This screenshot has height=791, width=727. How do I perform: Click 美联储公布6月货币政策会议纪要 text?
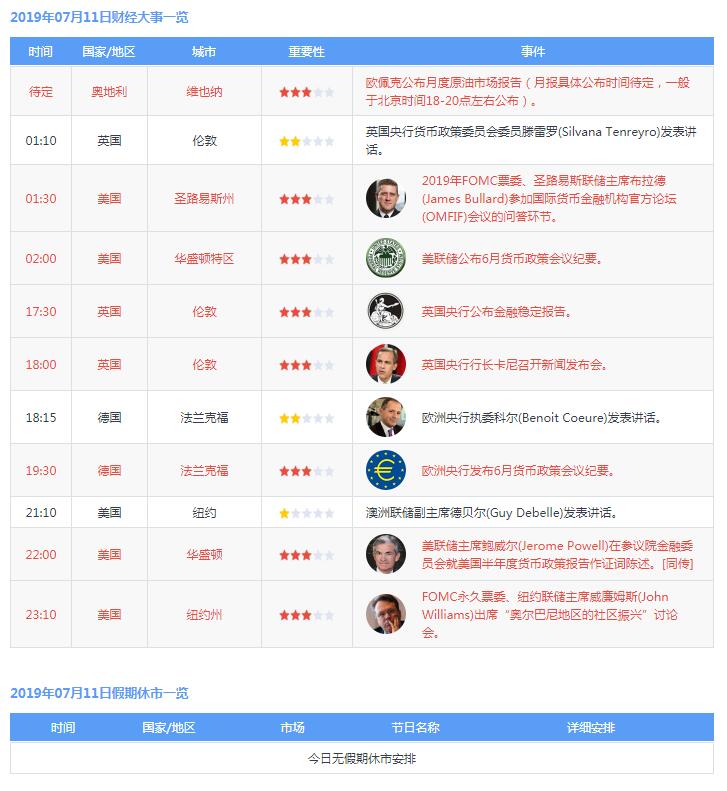point(512,259)
